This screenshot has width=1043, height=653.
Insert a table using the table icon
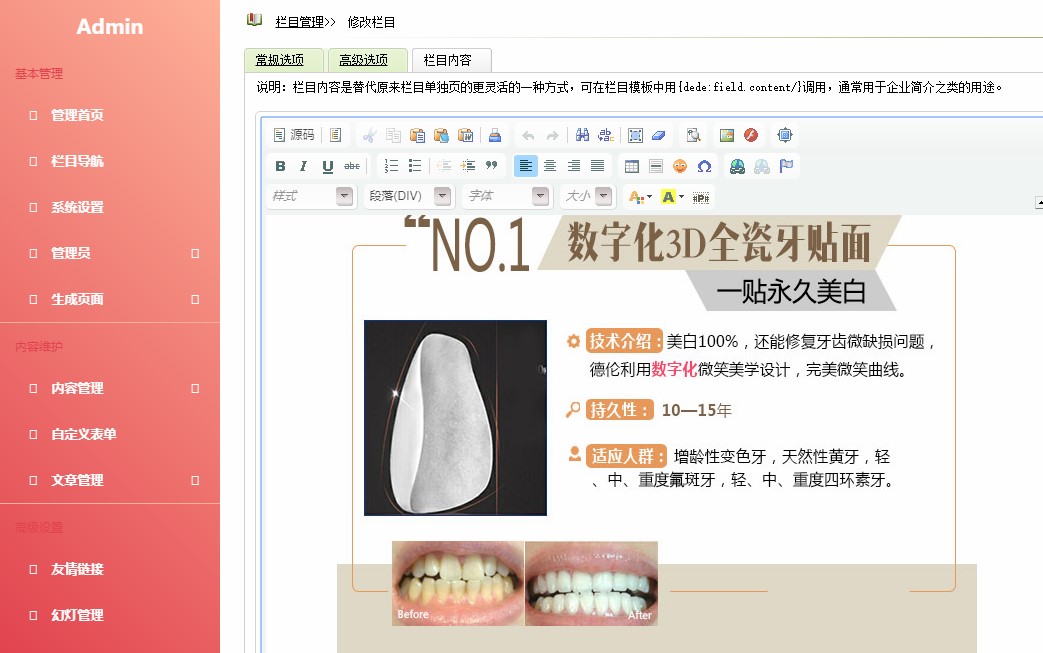[630, 166]
